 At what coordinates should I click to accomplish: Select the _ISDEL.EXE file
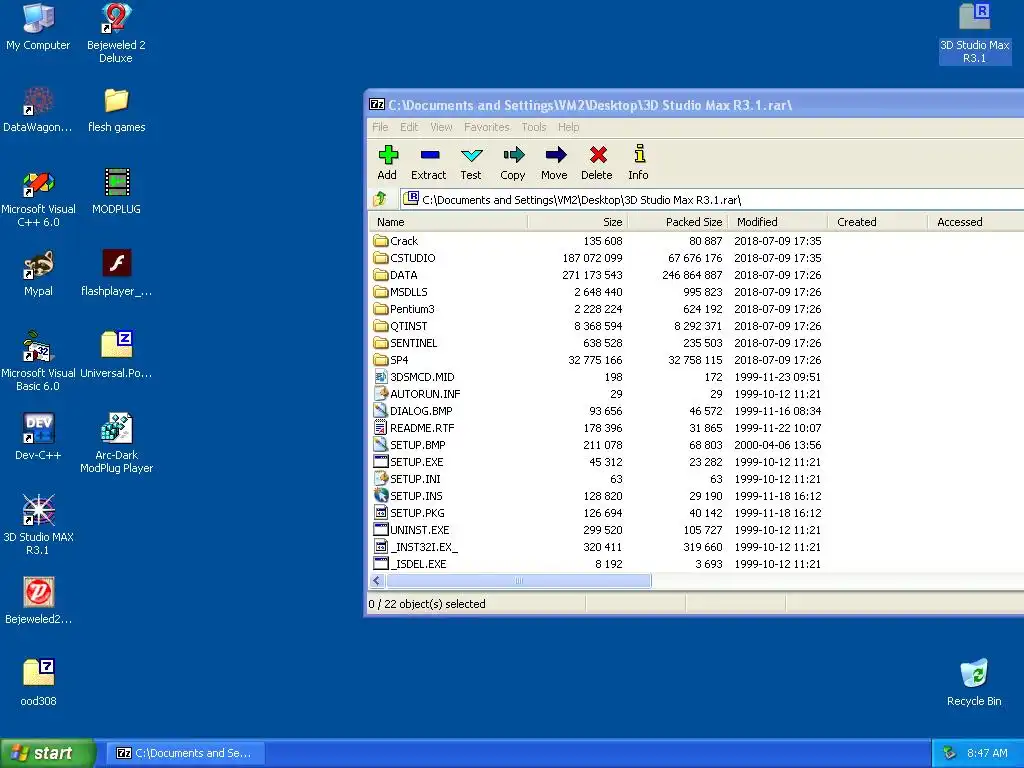pyautogui.click(x=410, y=564)
